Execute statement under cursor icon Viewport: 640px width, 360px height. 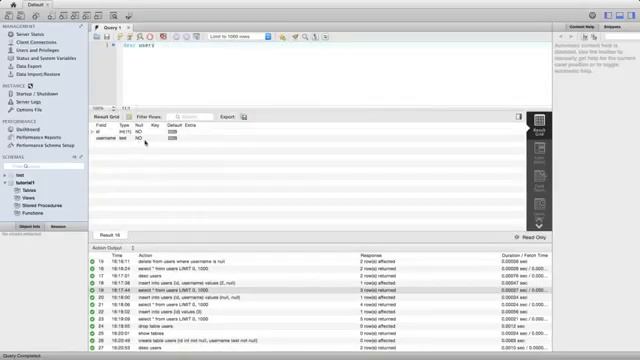130,37
